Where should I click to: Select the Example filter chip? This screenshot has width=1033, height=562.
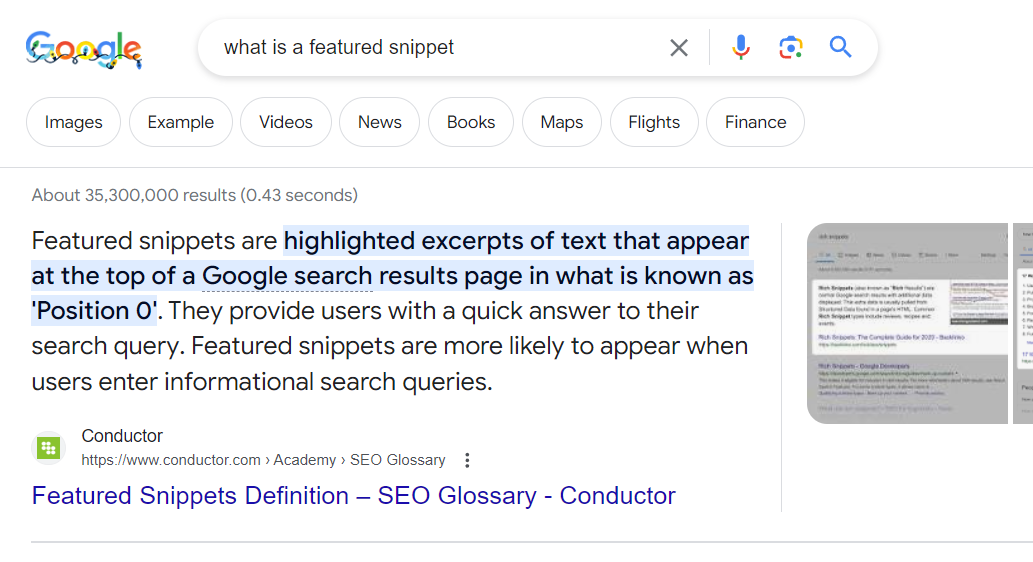[x=180, y=122]
